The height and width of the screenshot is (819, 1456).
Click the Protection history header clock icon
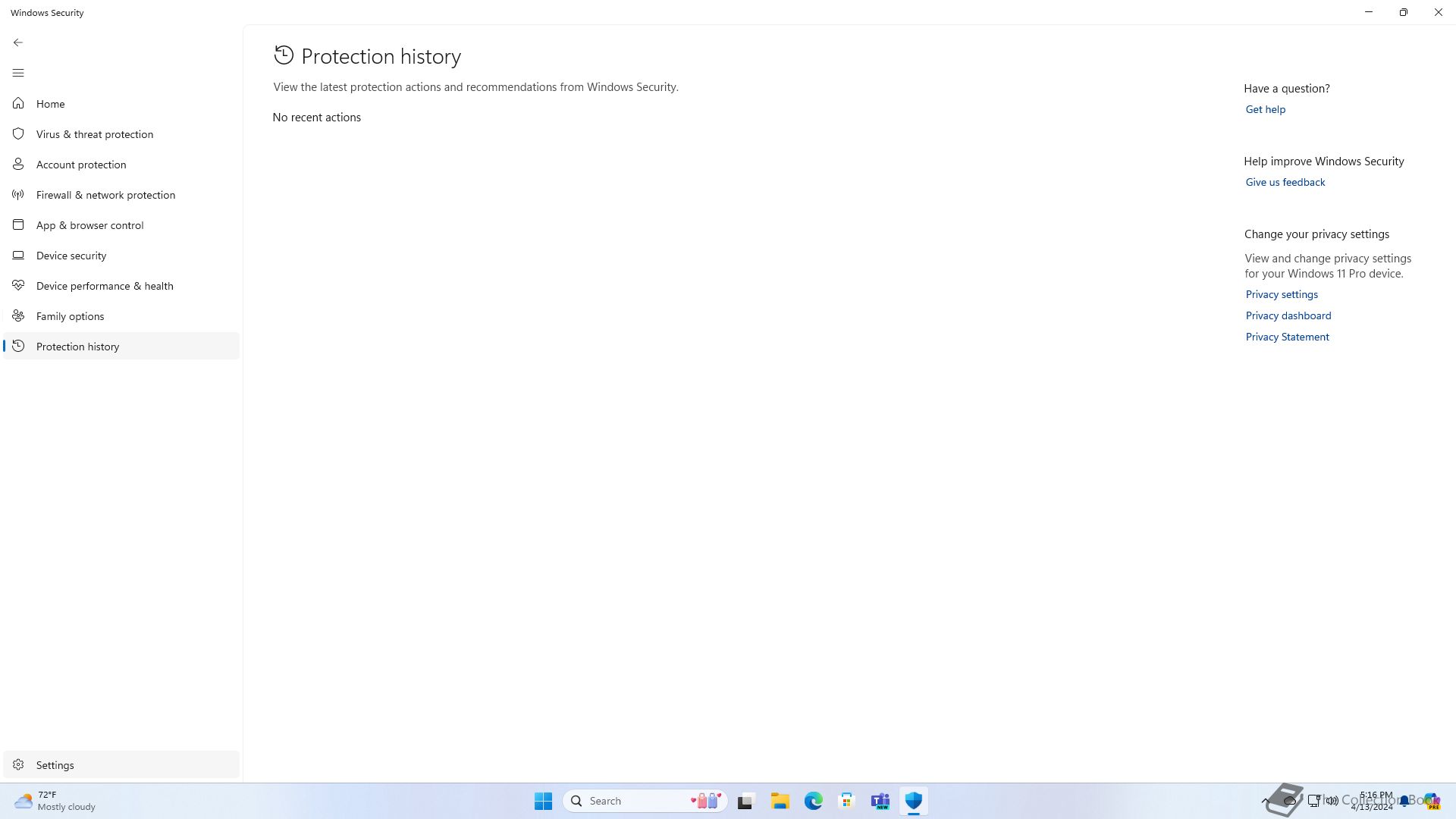tap(284, 55)
